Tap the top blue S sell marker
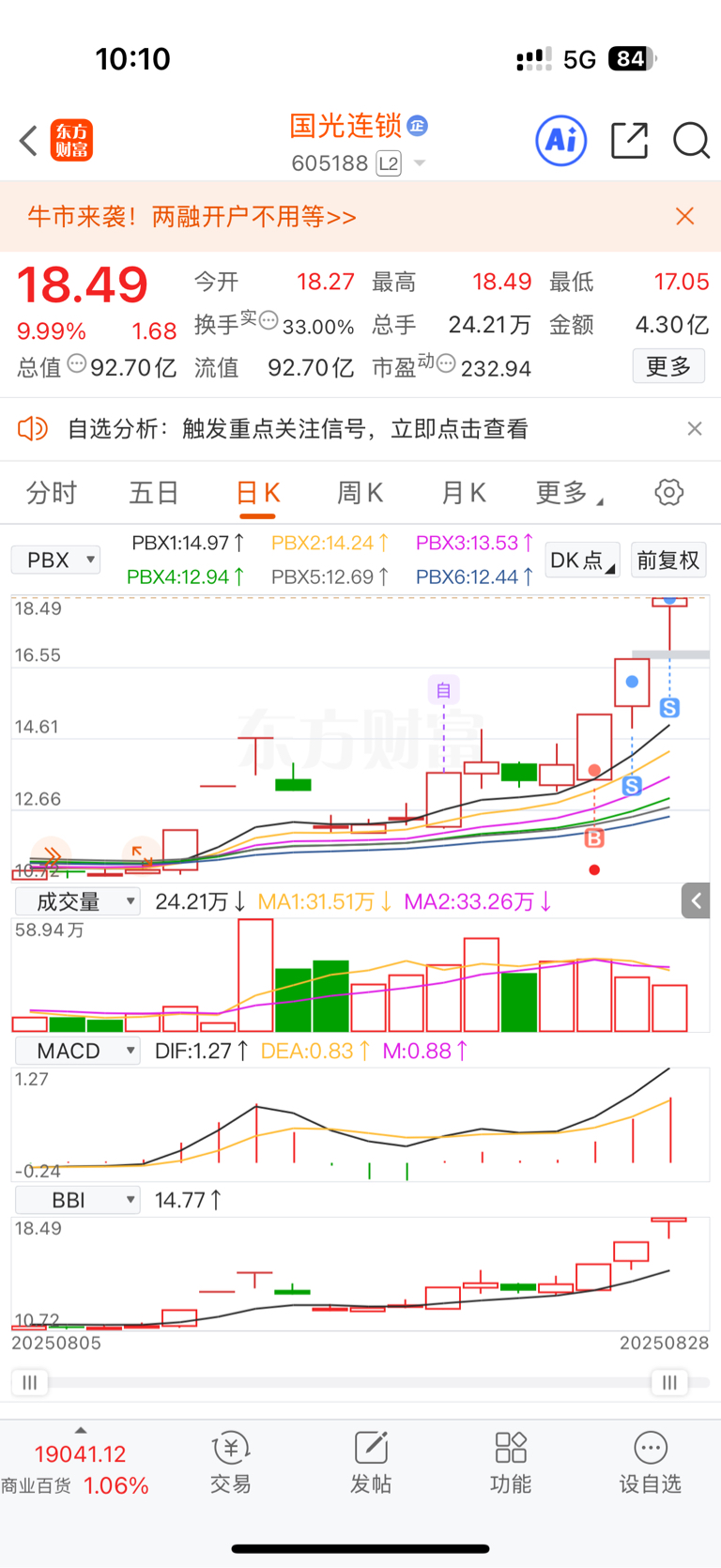Screen dimensions: 721x1568 669,708
